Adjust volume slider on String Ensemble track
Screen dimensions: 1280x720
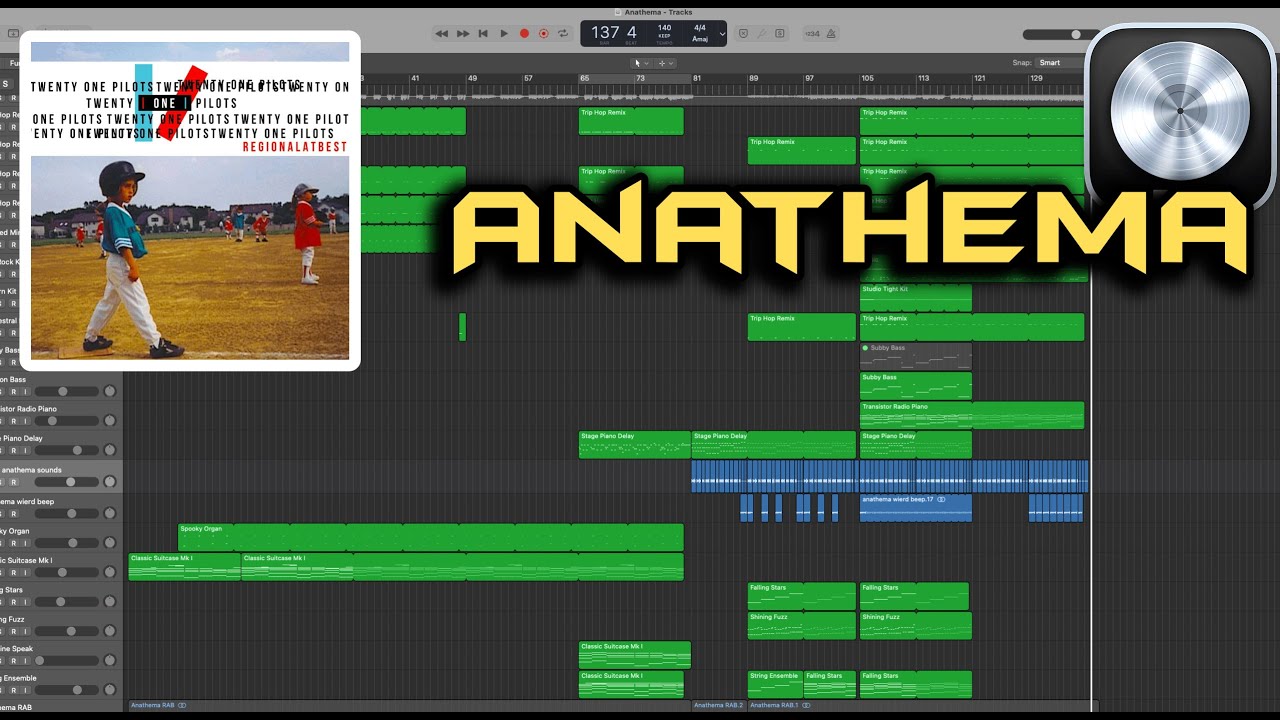click(x=68, y=690)
